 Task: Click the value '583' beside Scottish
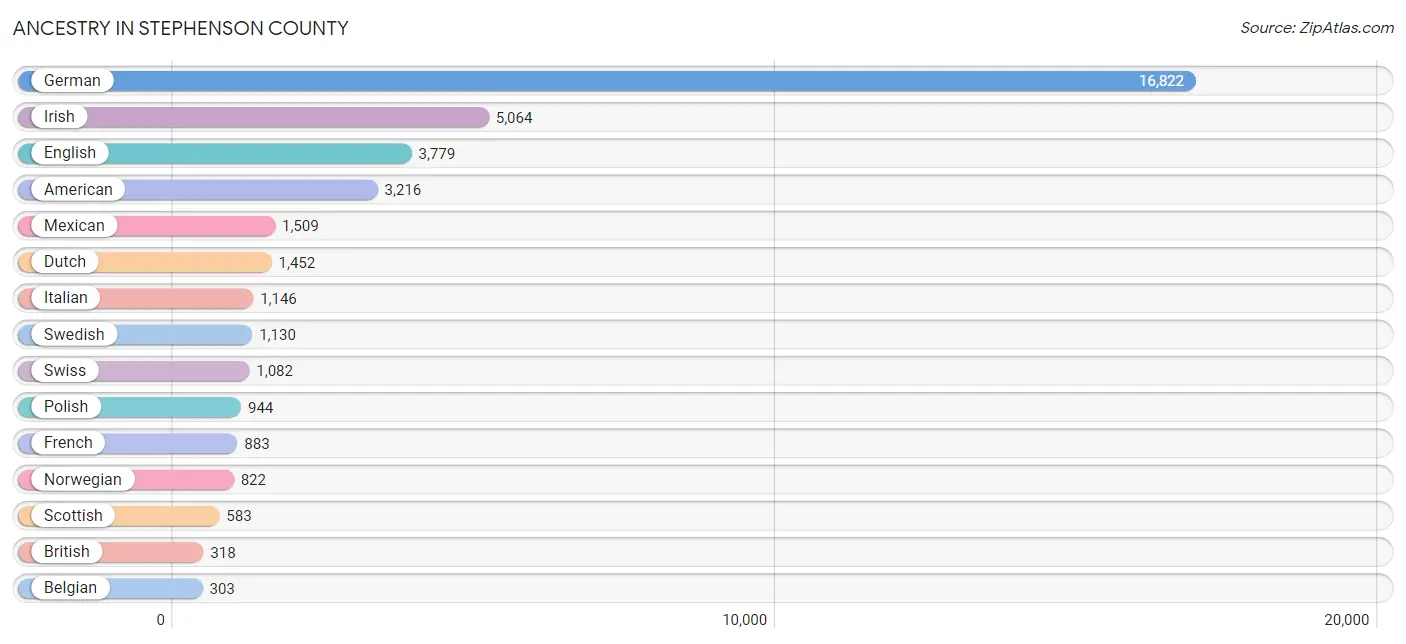coord(239,516)
